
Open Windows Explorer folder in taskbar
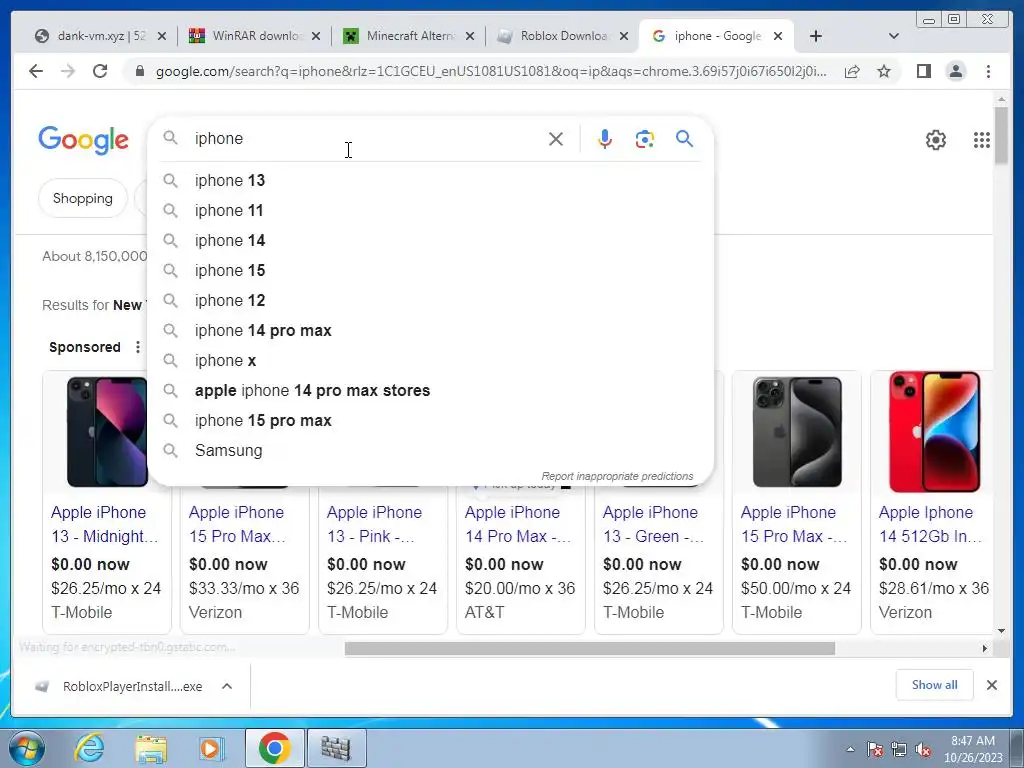pyautogui.click(x=151, y=748)
